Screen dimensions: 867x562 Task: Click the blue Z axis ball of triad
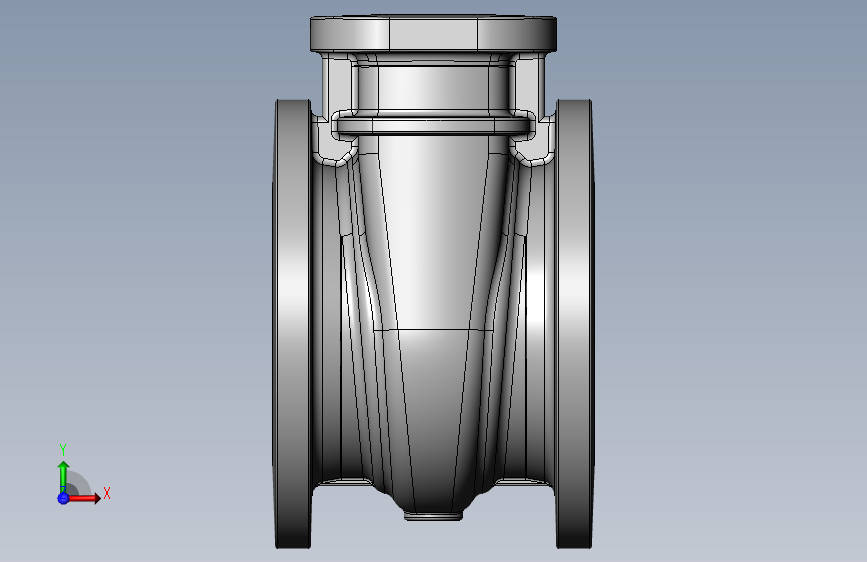63,498
